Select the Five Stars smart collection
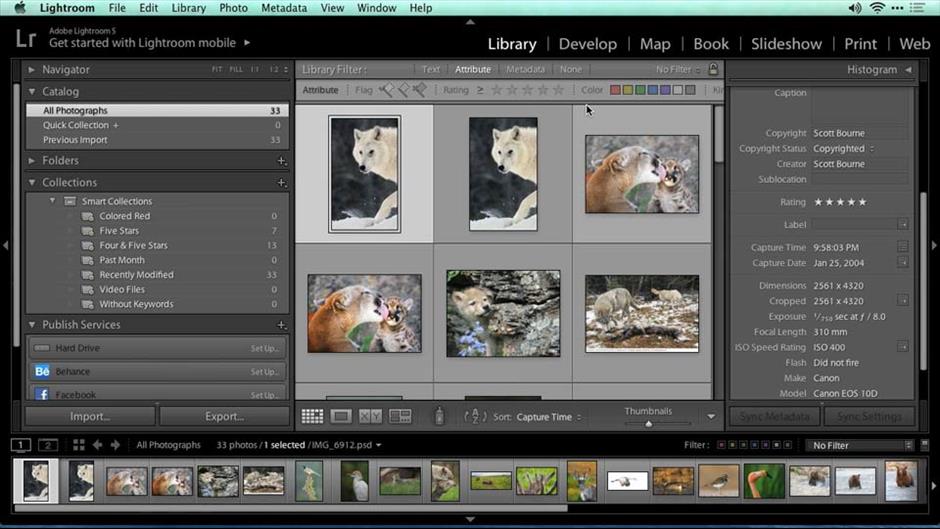The height and width of the screenshot is (529, 940). click(x=119, y=231)
